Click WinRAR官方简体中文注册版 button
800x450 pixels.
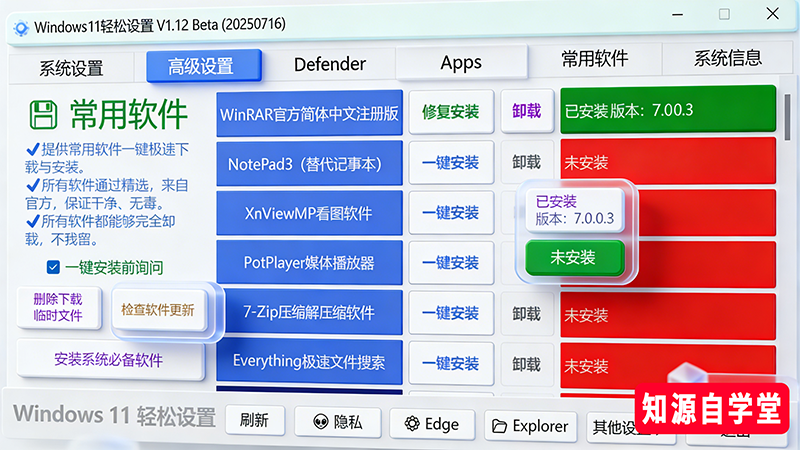coord(309,113)
